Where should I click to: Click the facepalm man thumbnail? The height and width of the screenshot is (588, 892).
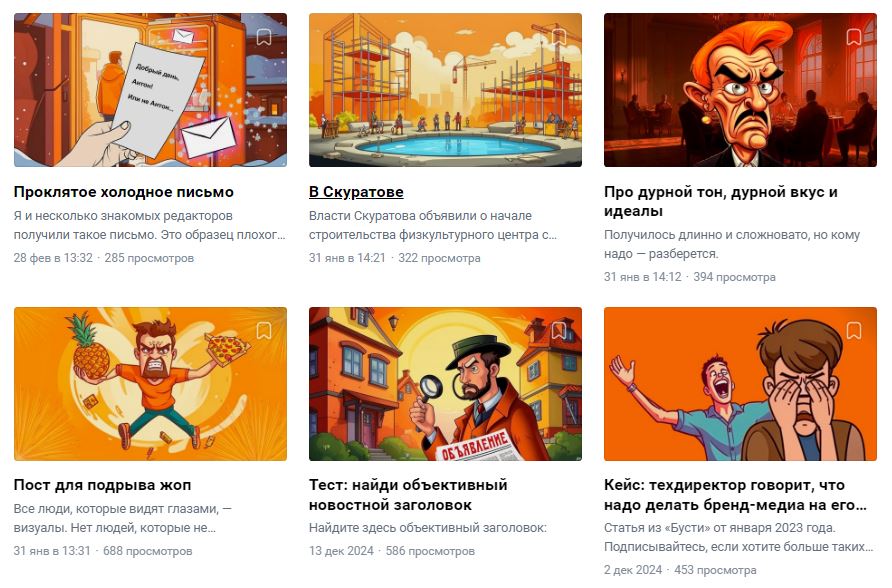pyautogui.click(x=740, y=384)
